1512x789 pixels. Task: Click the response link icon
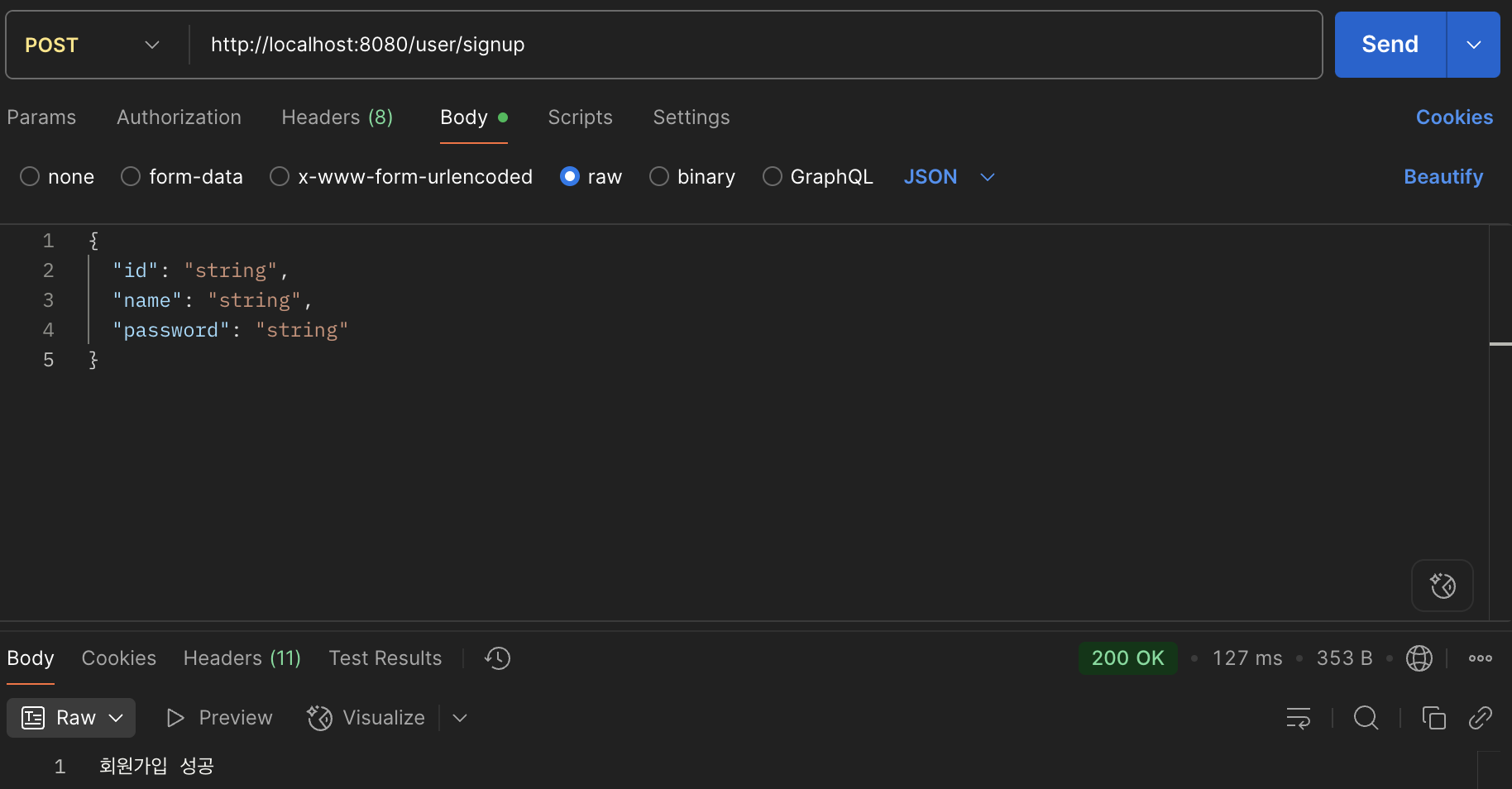1480,718
